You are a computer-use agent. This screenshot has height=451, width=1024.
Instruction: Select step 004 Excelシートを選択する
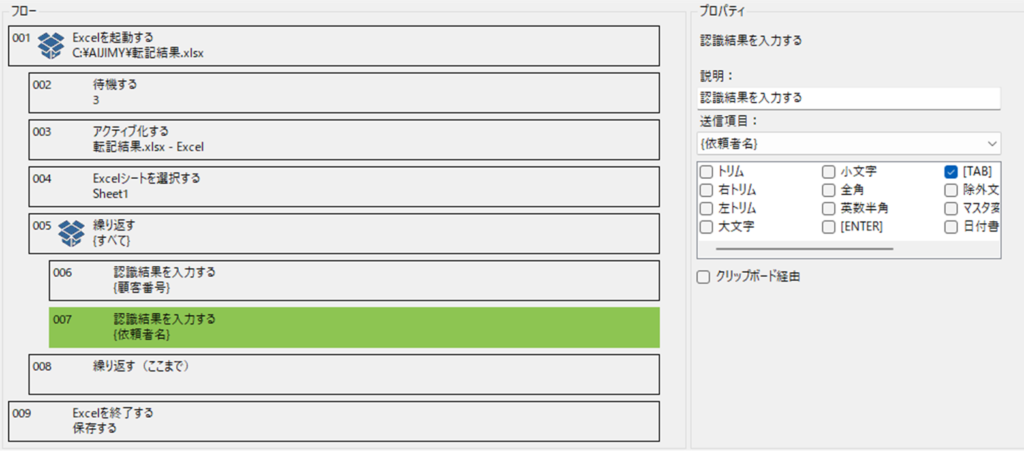pos(343,186)
